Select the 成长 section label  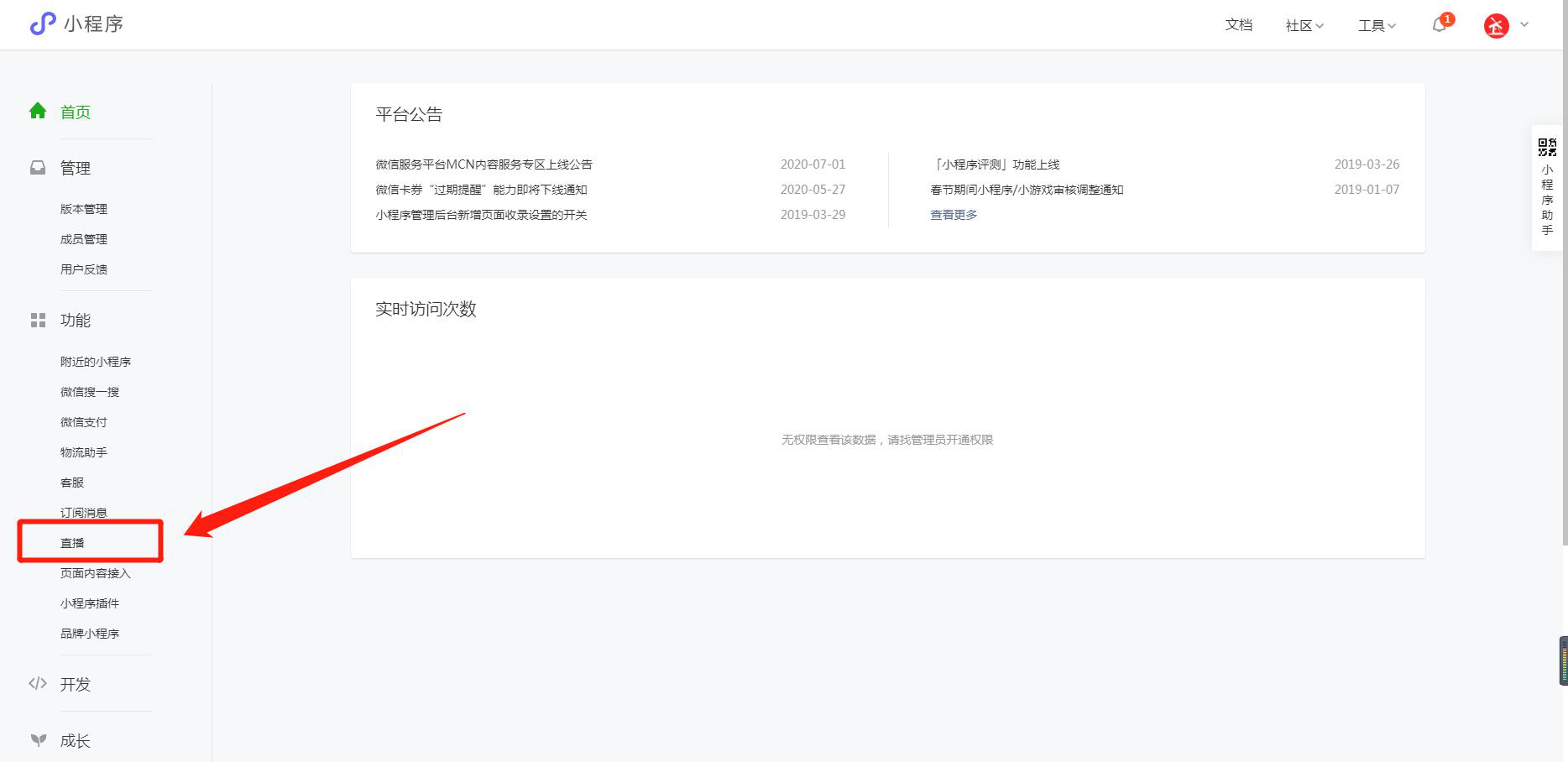76,741
